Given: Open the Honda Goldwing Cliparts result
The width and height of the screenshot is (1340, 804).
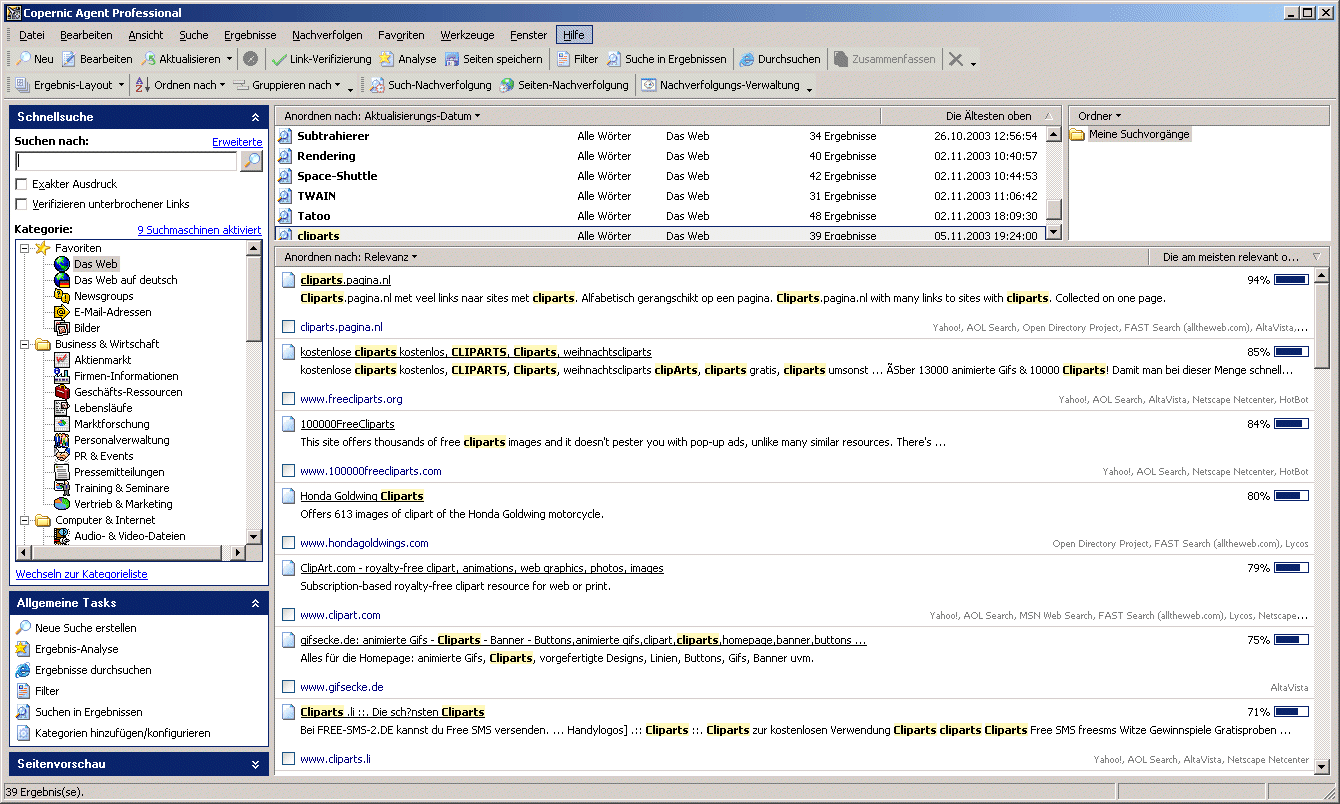Looking at the screenshot, I should click(362, 496).
